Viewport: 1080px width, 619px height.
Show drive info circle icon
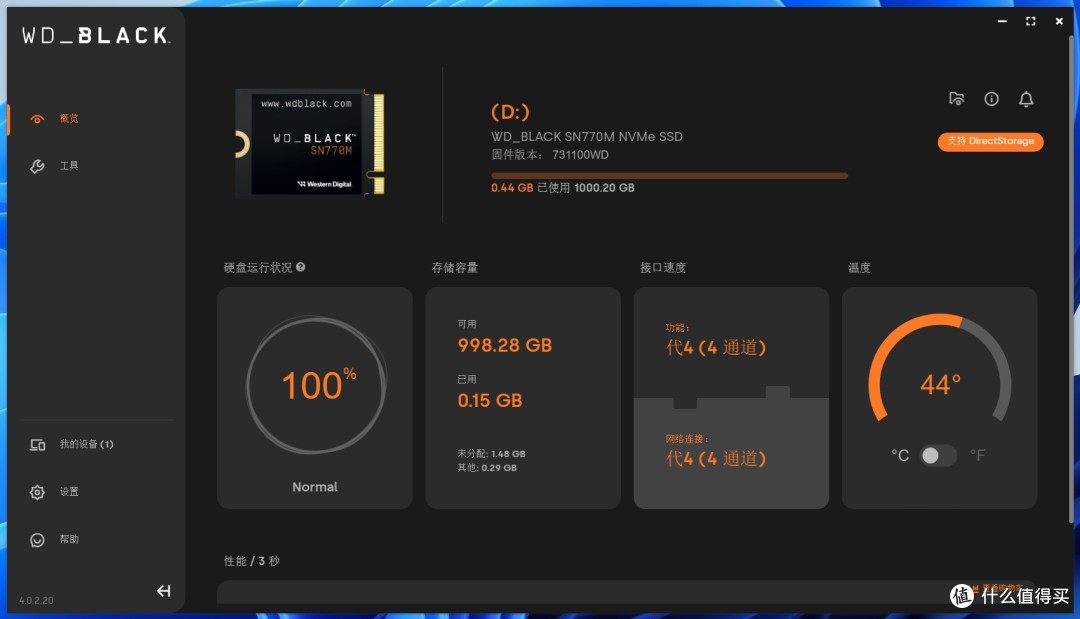click(x=991, y=99)
